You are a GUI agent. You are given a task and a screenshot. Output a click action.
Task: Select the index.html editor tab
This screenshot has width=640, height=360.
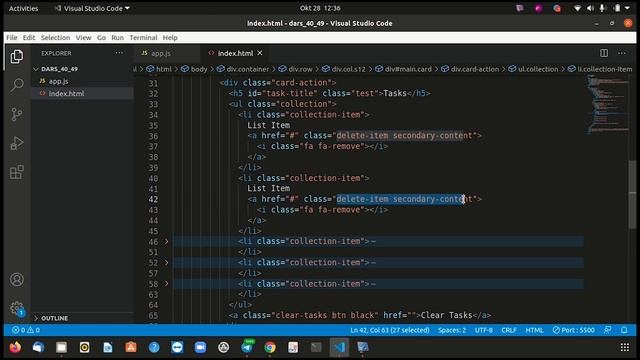pos(235,53)
